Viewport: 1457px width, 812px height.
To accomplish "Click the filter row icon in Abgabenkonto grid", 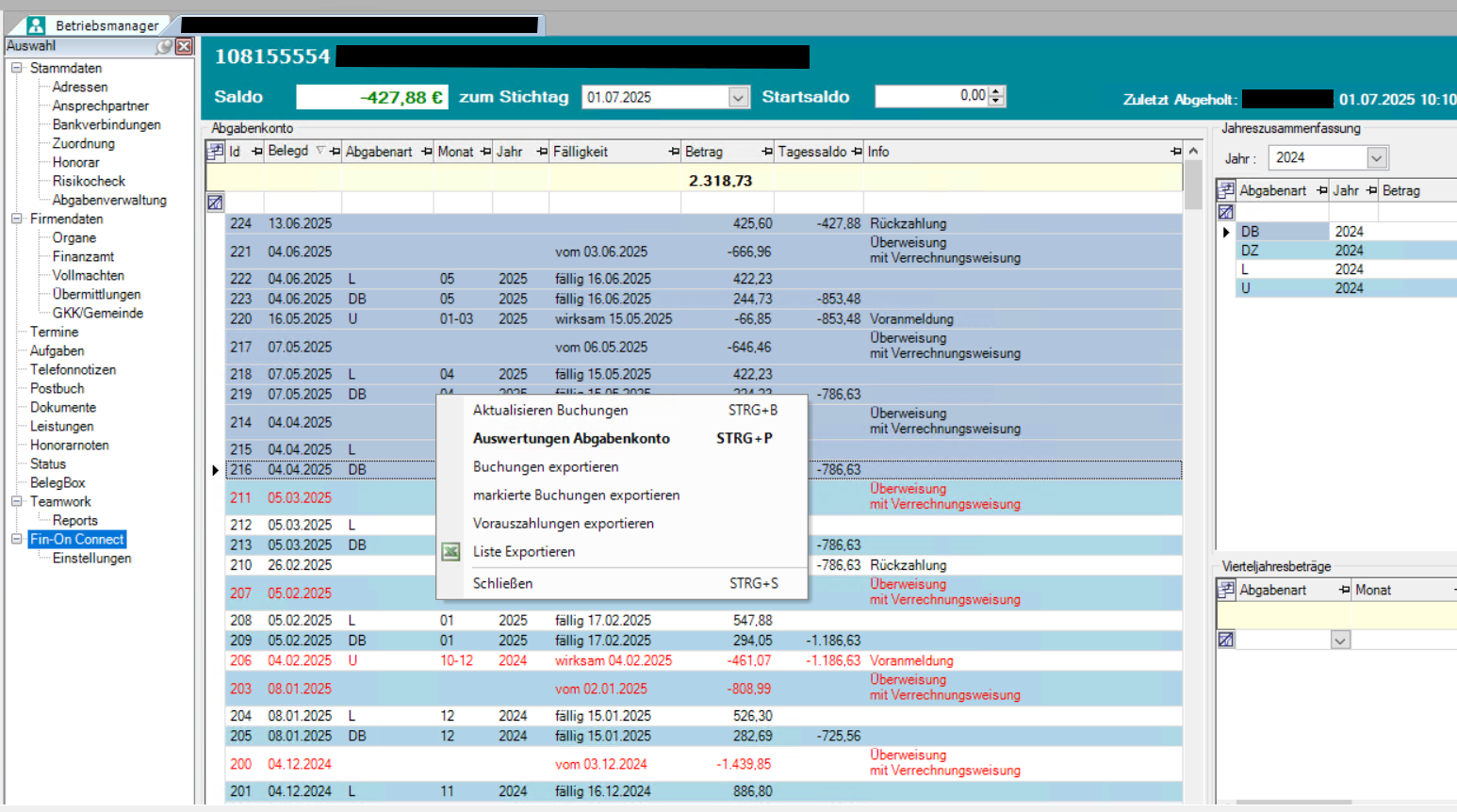I will click(x=215, y=203).
